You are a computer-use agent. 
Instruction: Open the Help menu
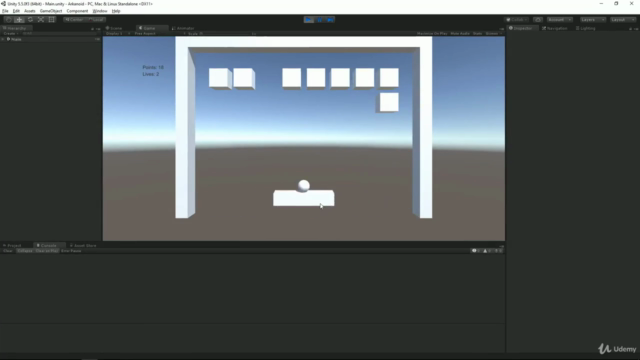click(x=116, y=11)
